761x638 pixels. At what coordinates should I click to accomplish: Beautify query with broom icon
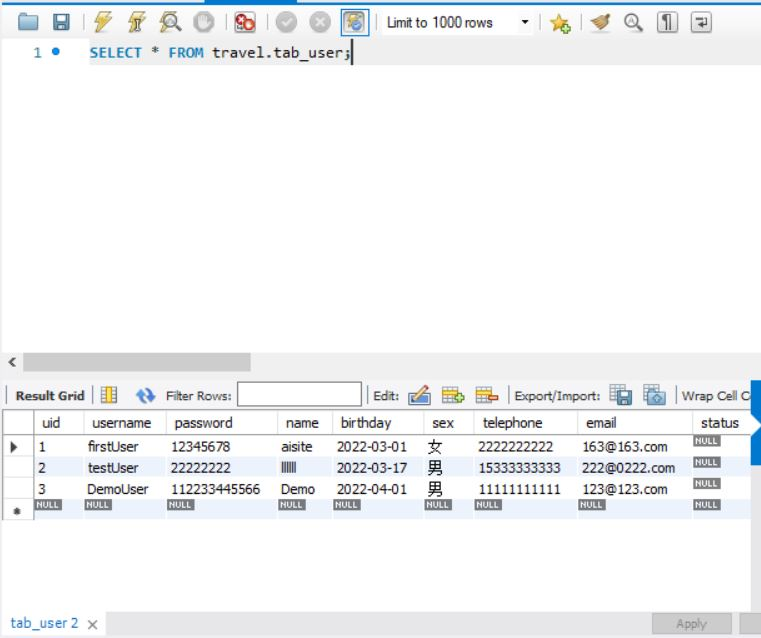coord(600,22)
